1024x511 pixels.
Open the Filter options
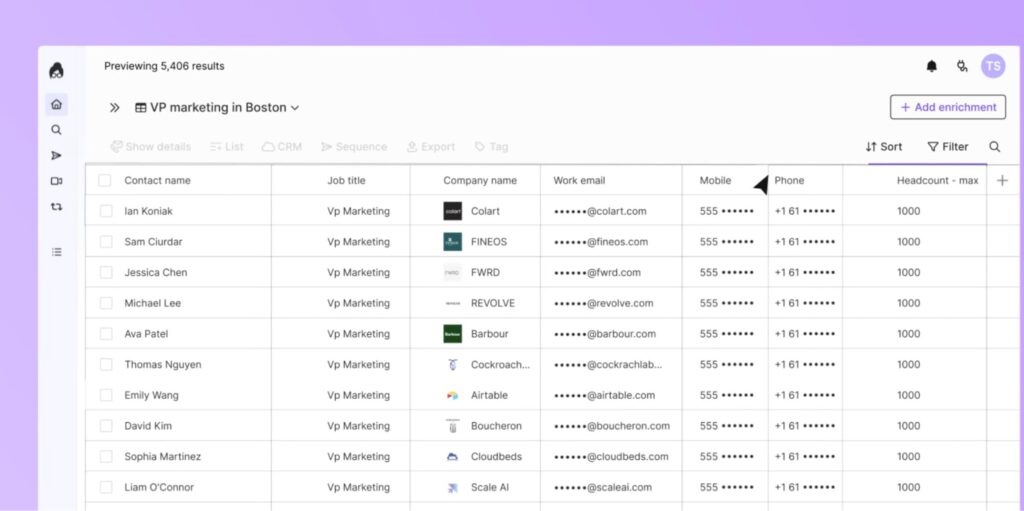coord(947,147)
